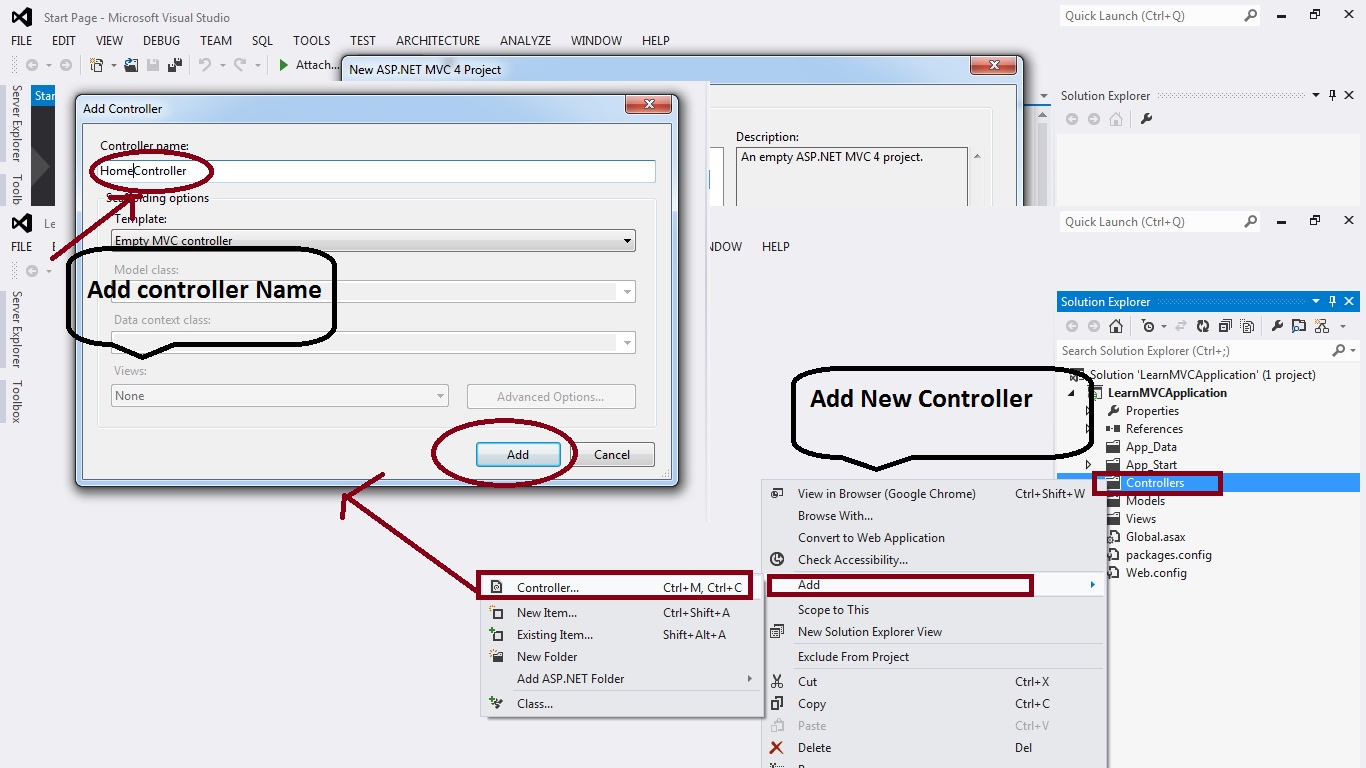Click search magnifier in Search Solution Explorer box
The image size is (1366, 768).
coord(1339,350)
